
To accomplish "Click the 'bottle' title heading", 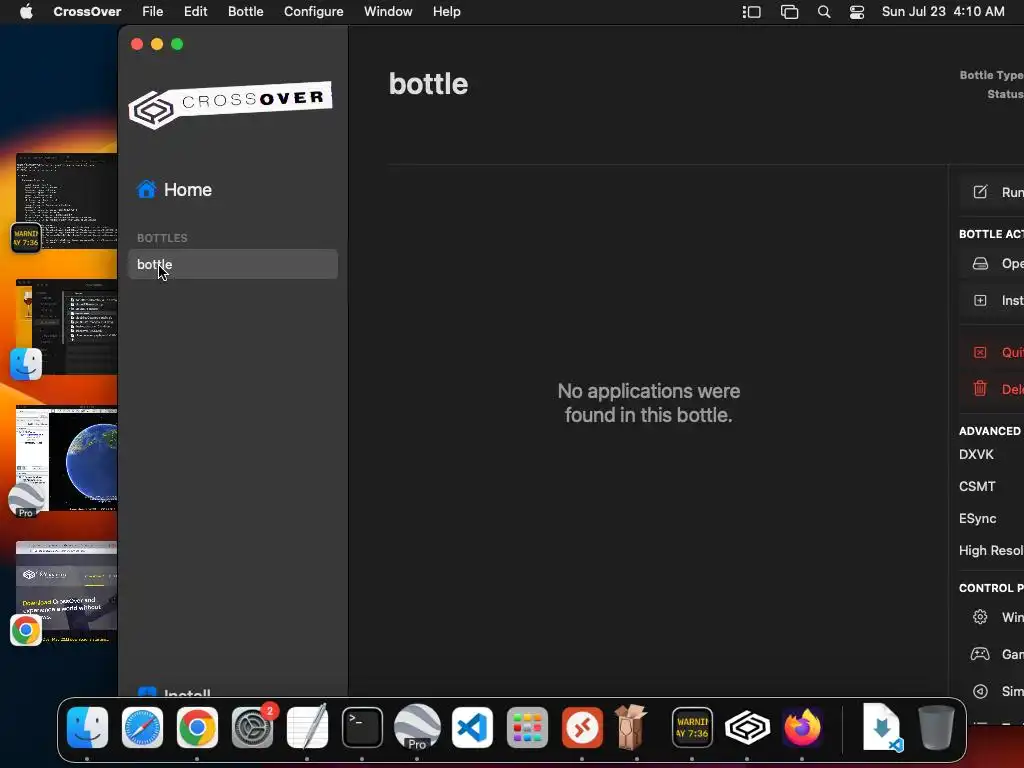I will [x=428, y=84].
